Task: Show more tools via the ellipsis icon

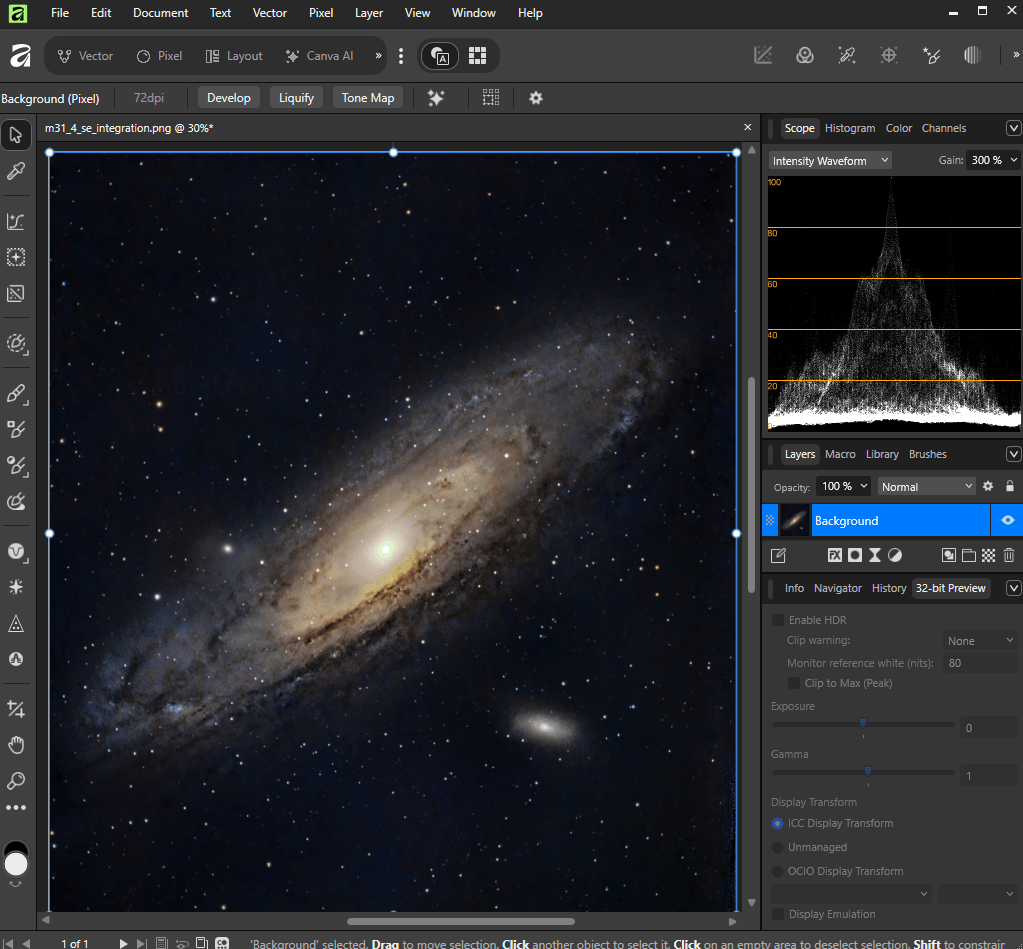Action: [16, 808]
